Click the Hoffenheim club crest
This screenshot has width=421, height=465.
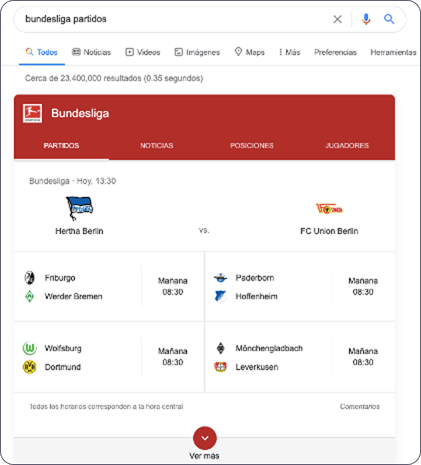click(220, 296)
